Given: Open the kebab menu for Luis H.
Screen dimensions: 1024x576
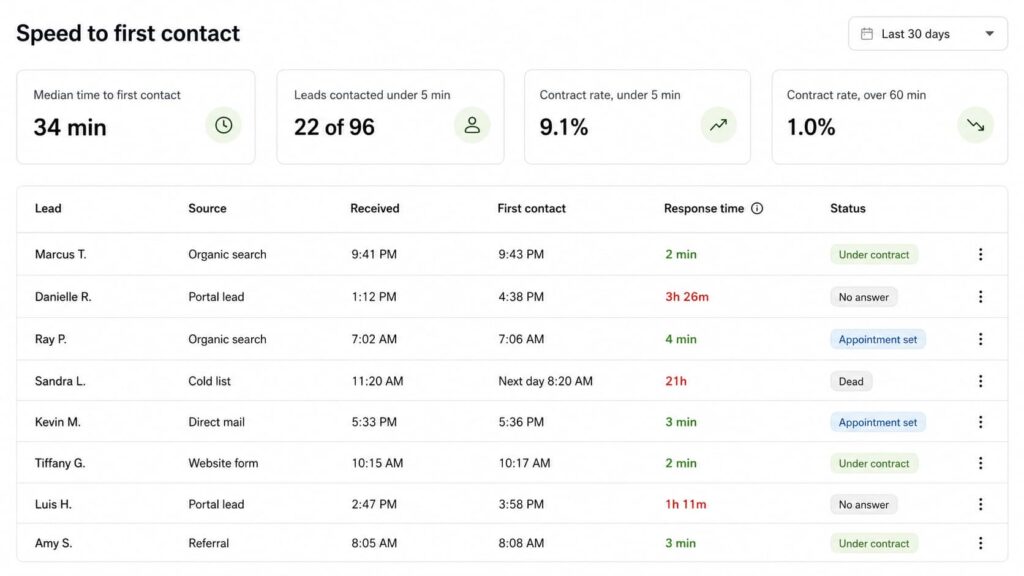Looking at the screenshot, I should [980, 504].
